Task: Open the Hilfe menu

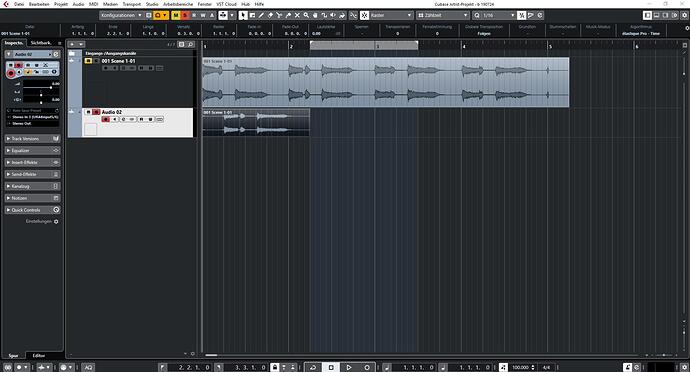Action: click(259, 4)
